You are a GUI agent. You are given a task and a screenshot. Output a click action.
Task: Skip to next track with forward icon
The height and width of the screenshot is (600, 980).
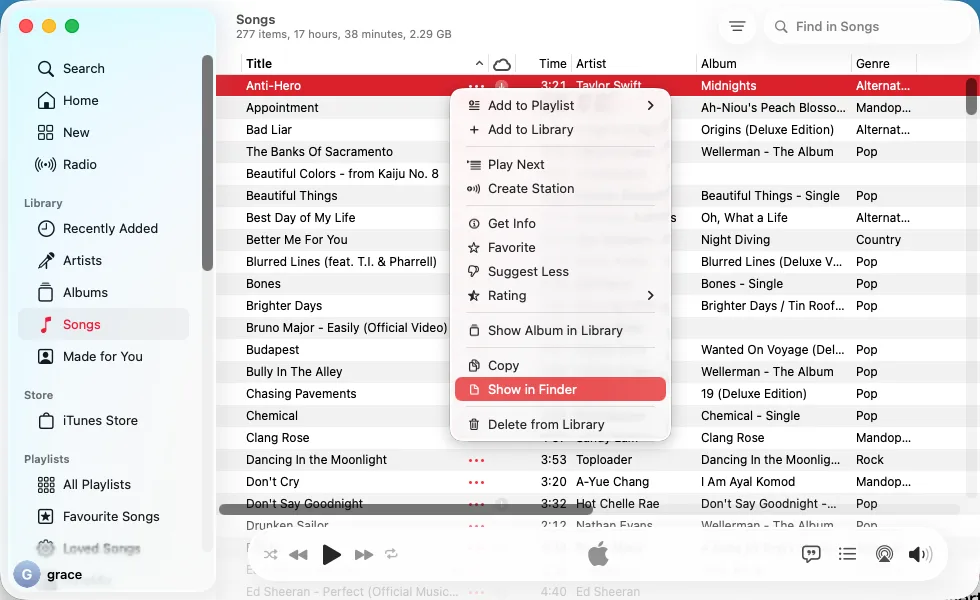coord(364,554)
